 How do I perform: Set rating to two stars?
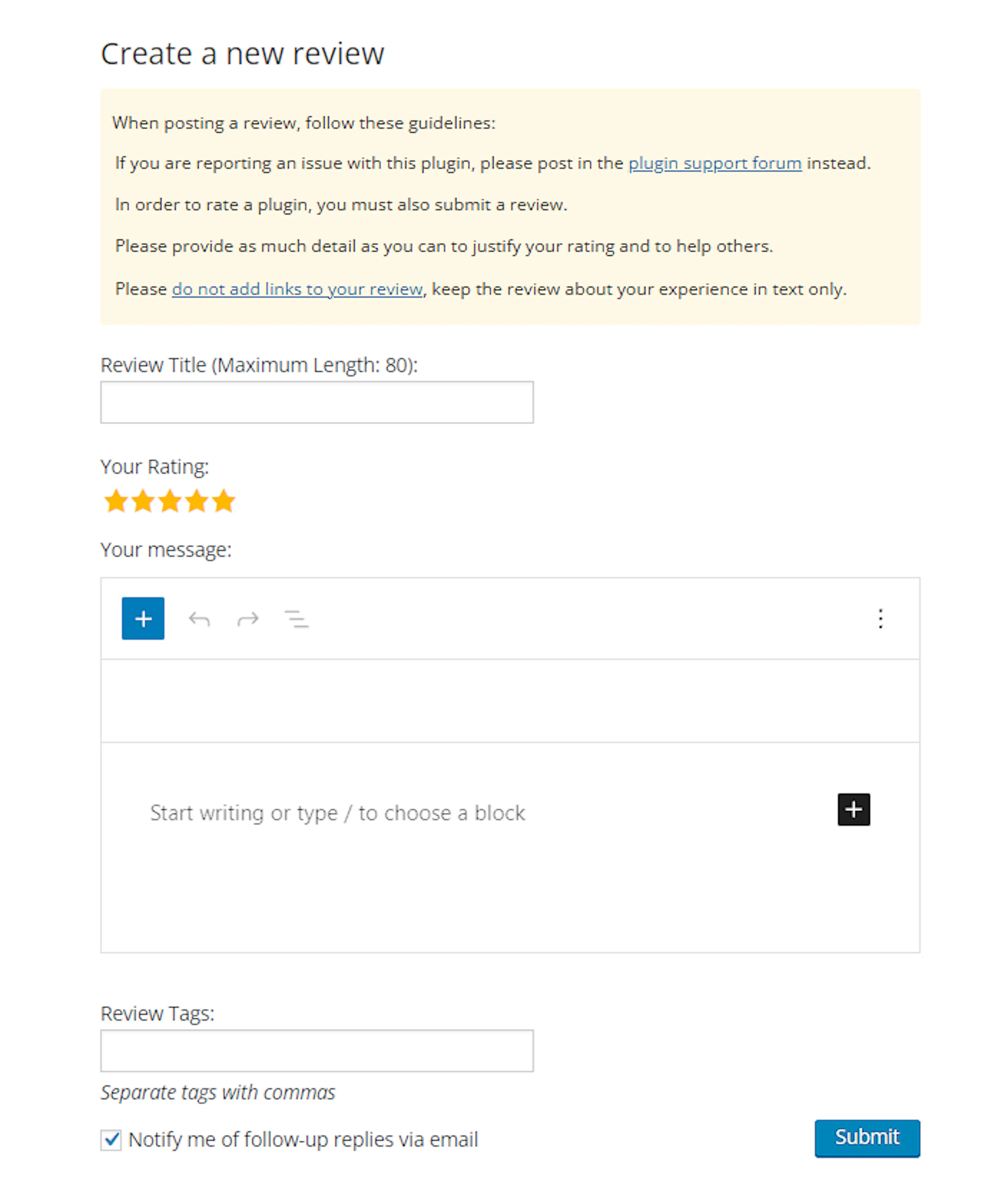pyautogui.click(x=143, y=501)
